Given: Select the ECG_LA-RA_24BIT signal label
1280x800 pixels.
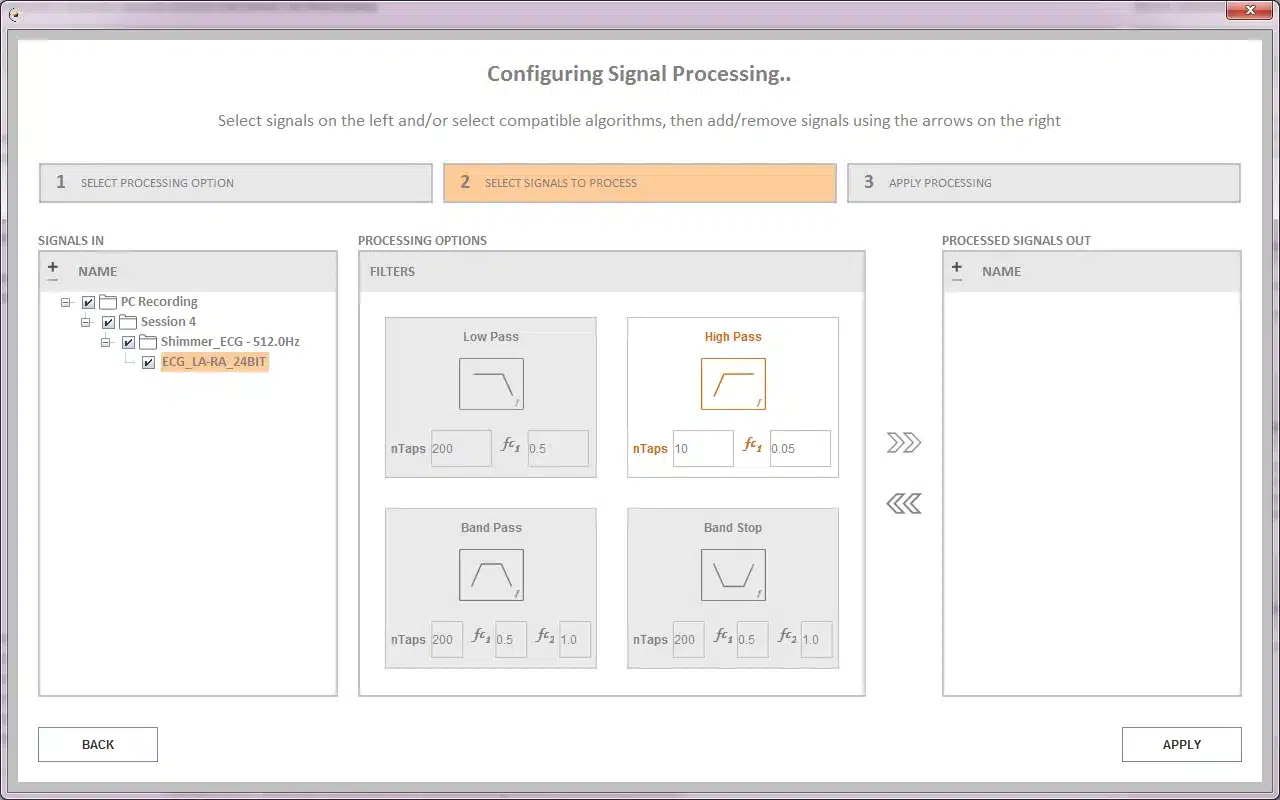Looking at the screenshot, I should click(214, 362).
